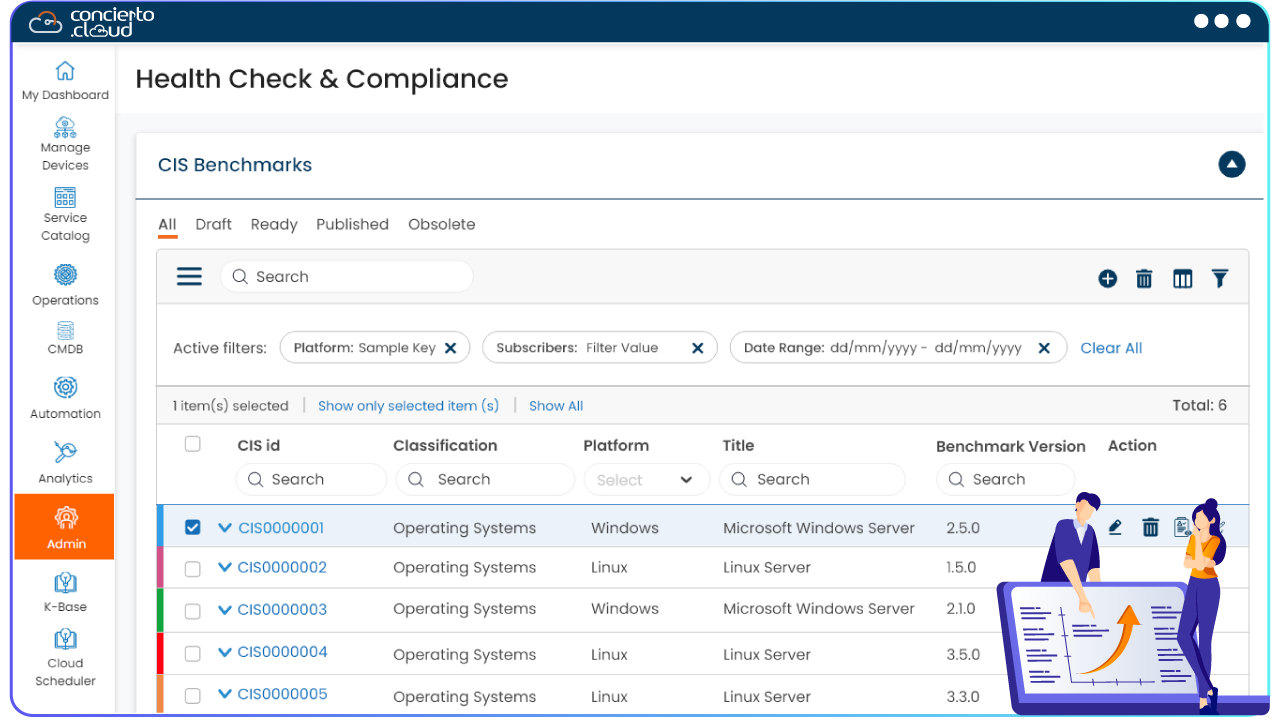Click the clipboard report icon for CIS0000001
This screenshot has height=720, width=1280.
point(1183,527)
